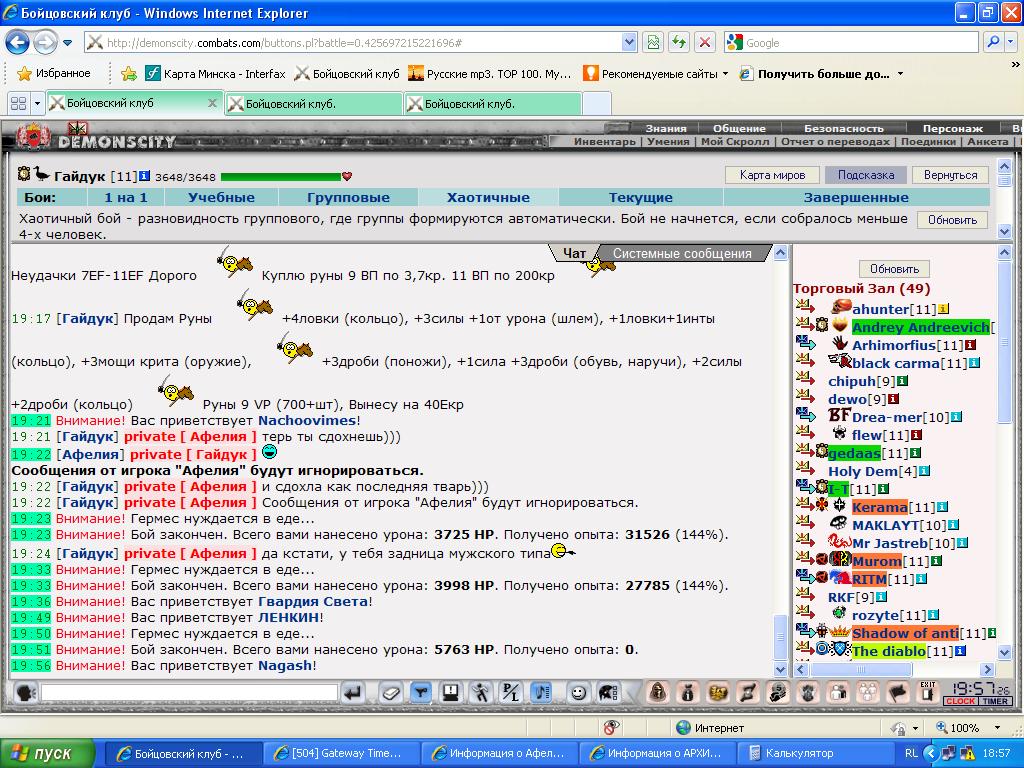
Task: Open the Безопасность top menu
Action: point(843,128)
